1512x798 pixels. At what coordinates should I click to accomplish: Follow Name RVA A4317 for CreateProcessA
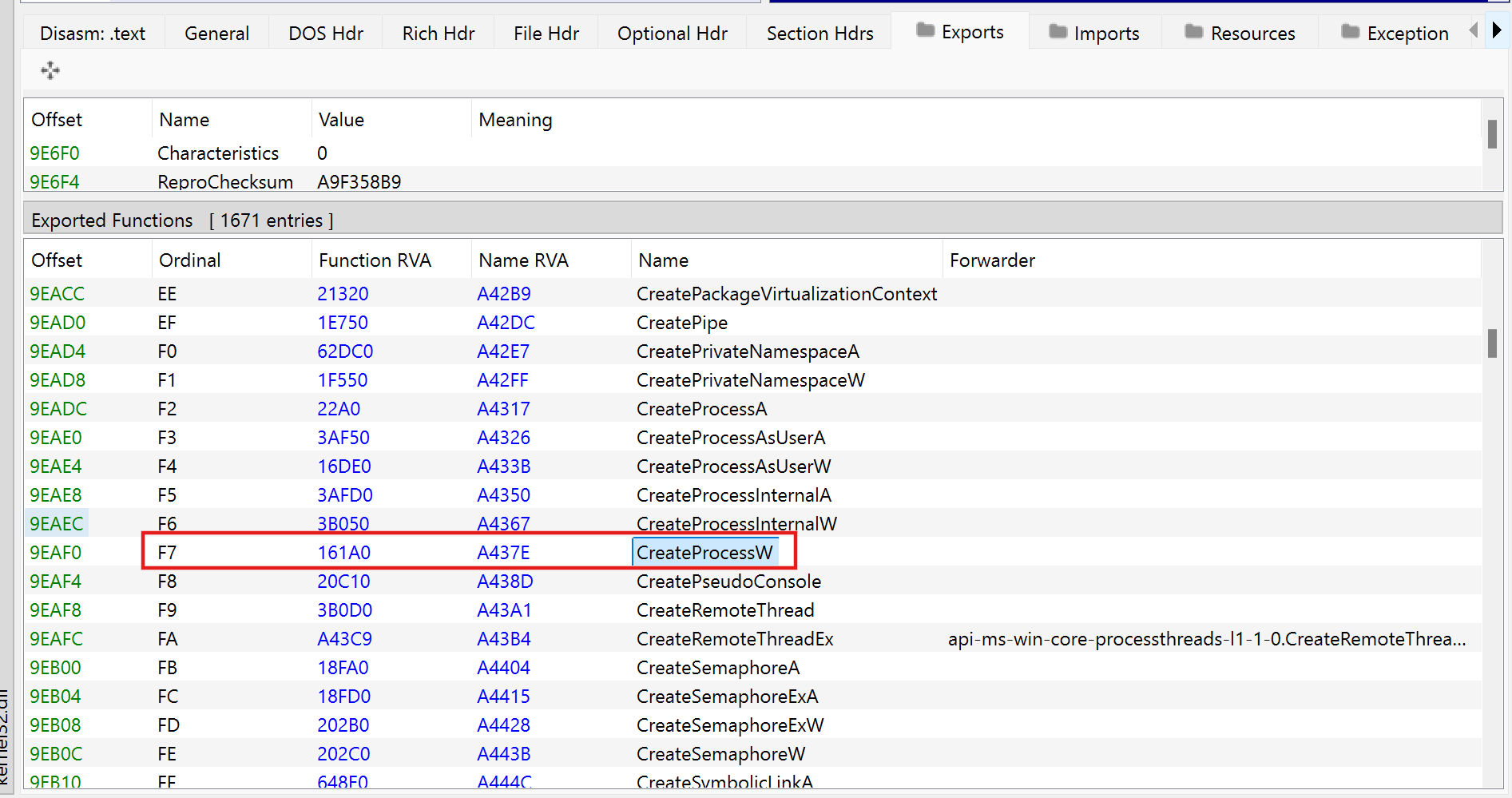pyautogui.click(x=503, y=409)
